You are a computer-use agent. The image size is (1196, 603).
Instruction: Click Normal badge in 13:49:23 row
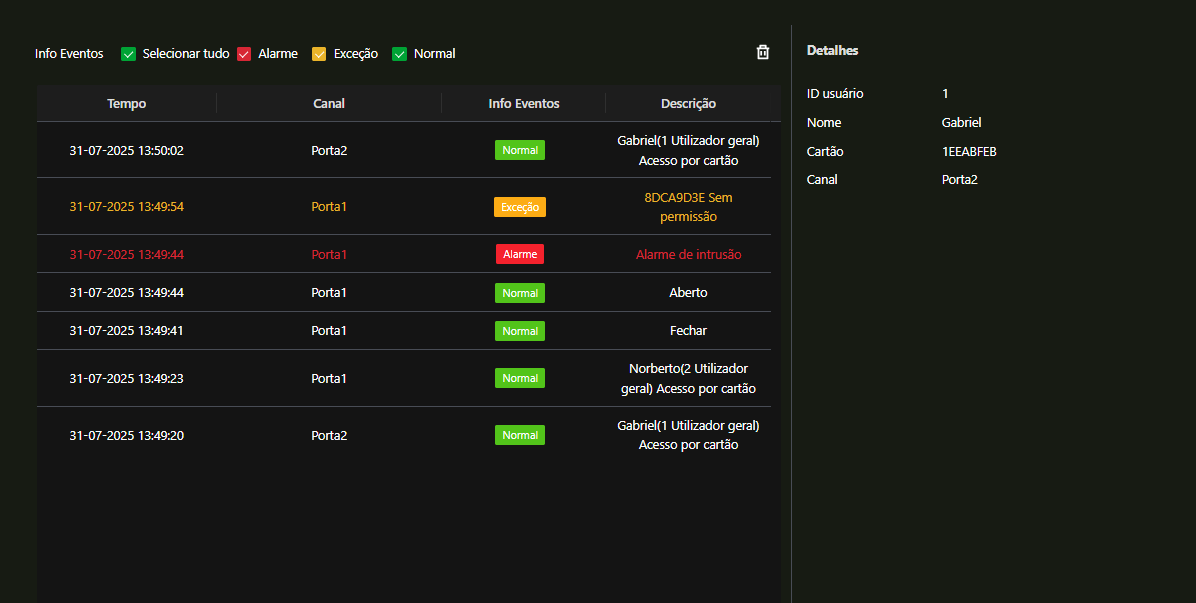tap(520, 378)
